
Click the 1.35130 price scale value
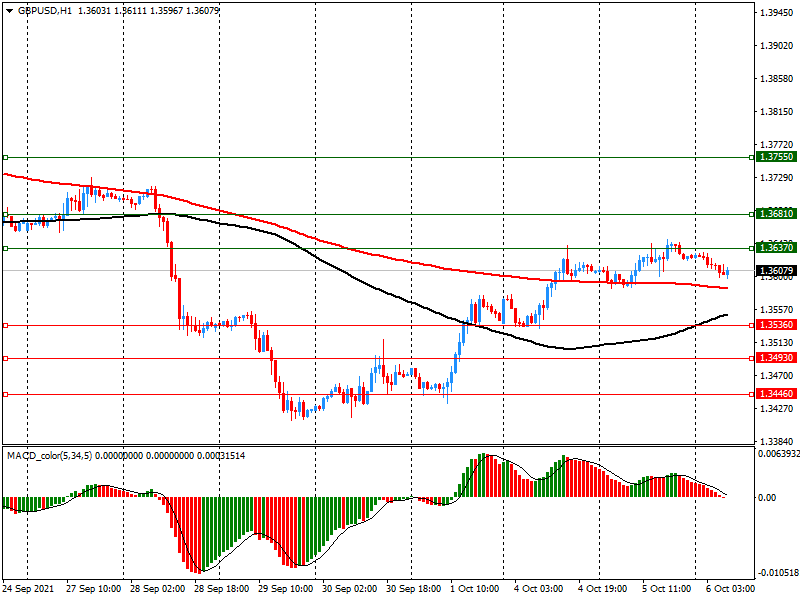click(x=777, y=343)
